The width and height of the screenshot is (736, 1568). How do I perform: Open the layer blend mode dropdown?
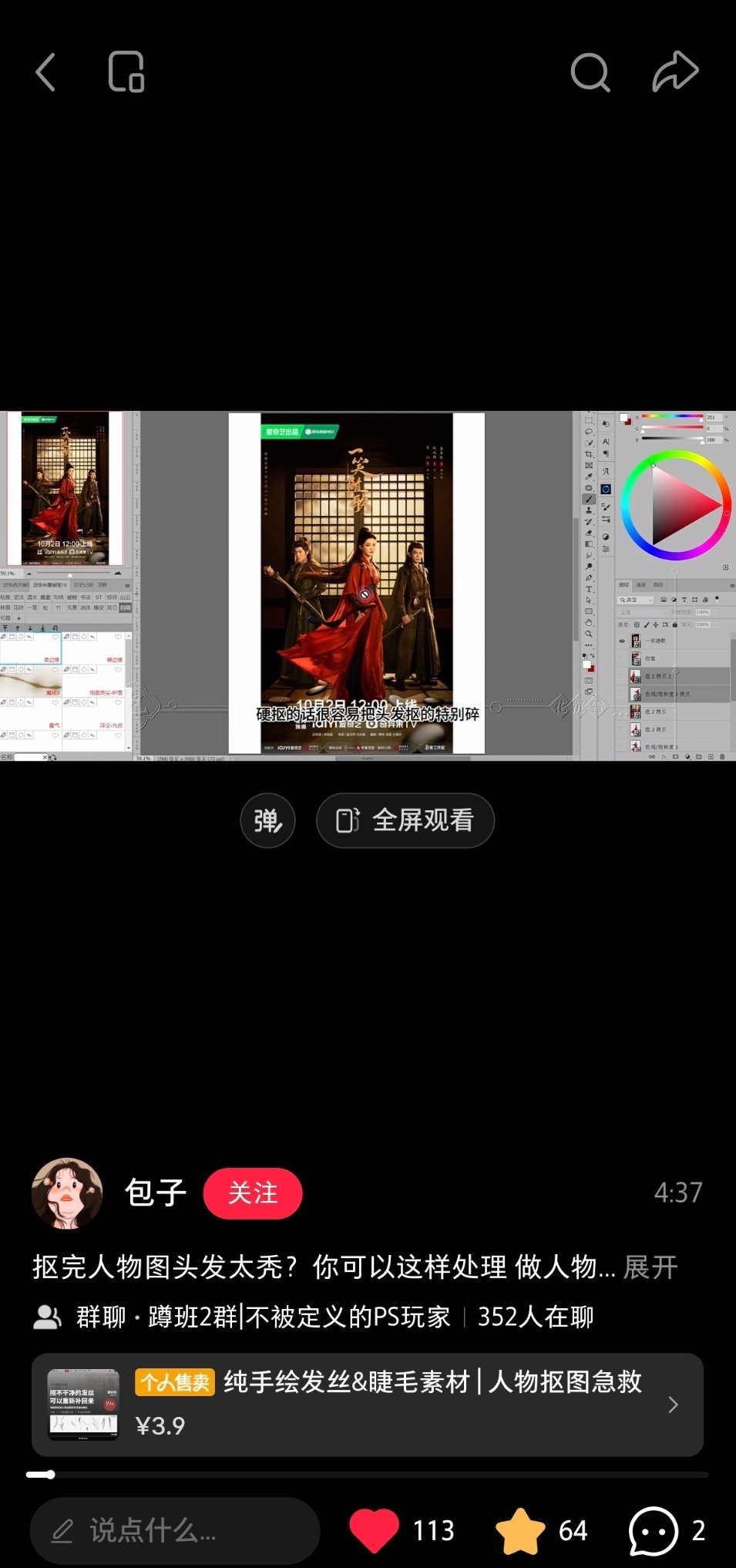point(643,612)
